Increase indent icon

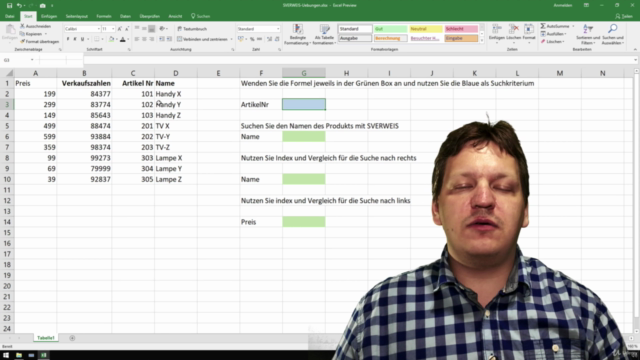coord(169,39)
